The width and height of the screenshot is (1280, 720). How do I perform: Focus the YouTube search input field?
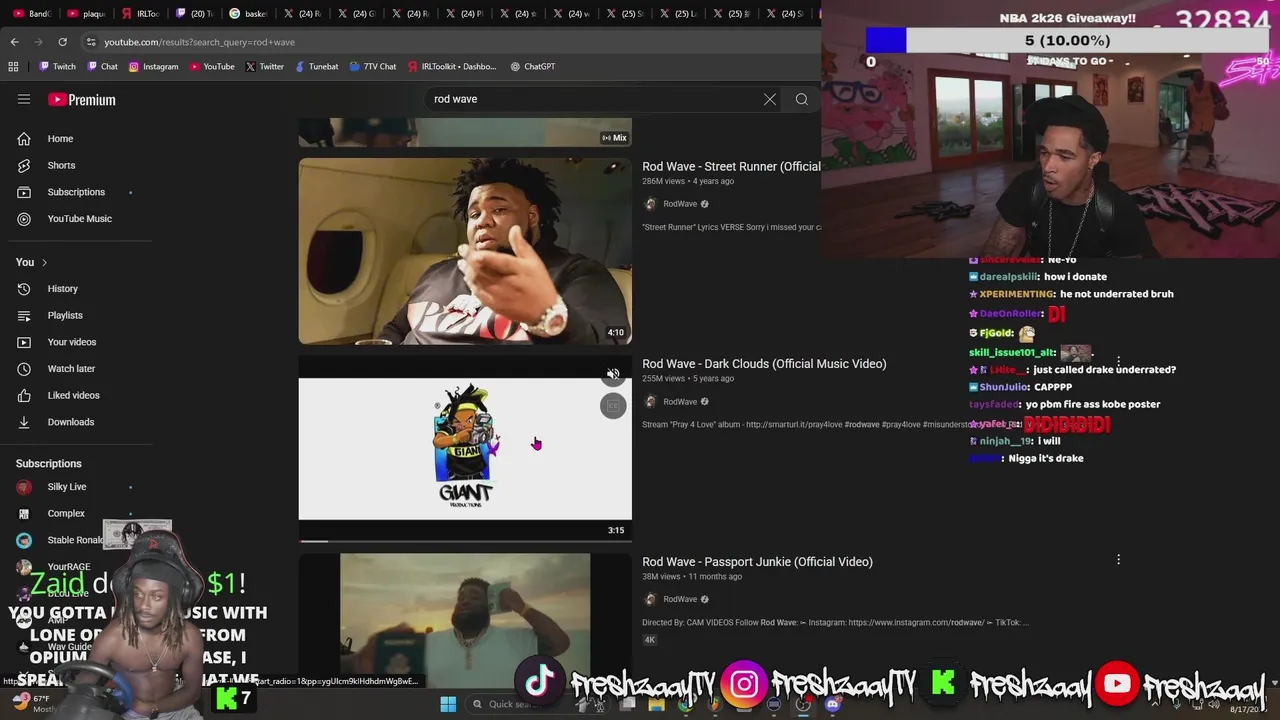(x=590, y=99)
